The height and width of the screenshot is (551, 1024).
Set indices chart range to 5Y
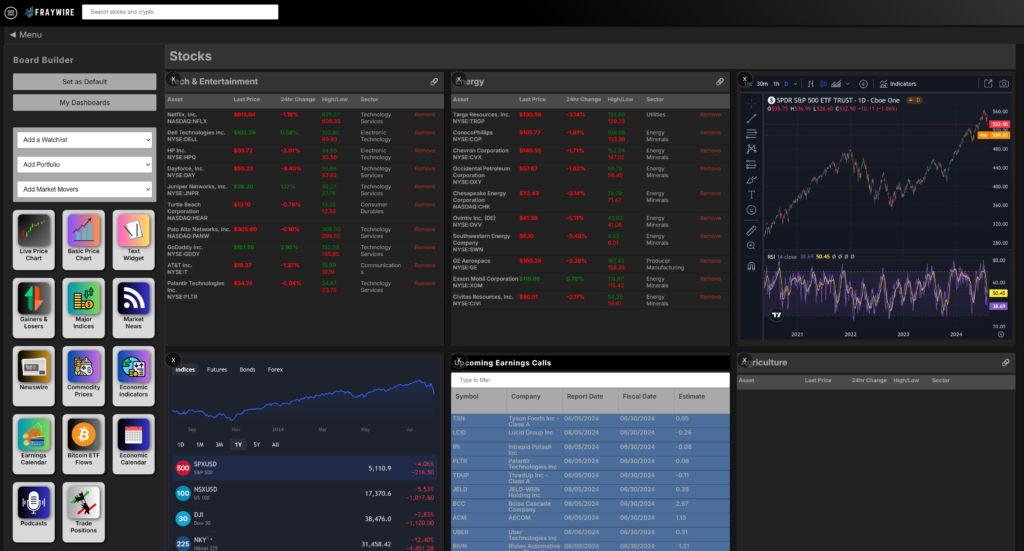pos(257,445)
